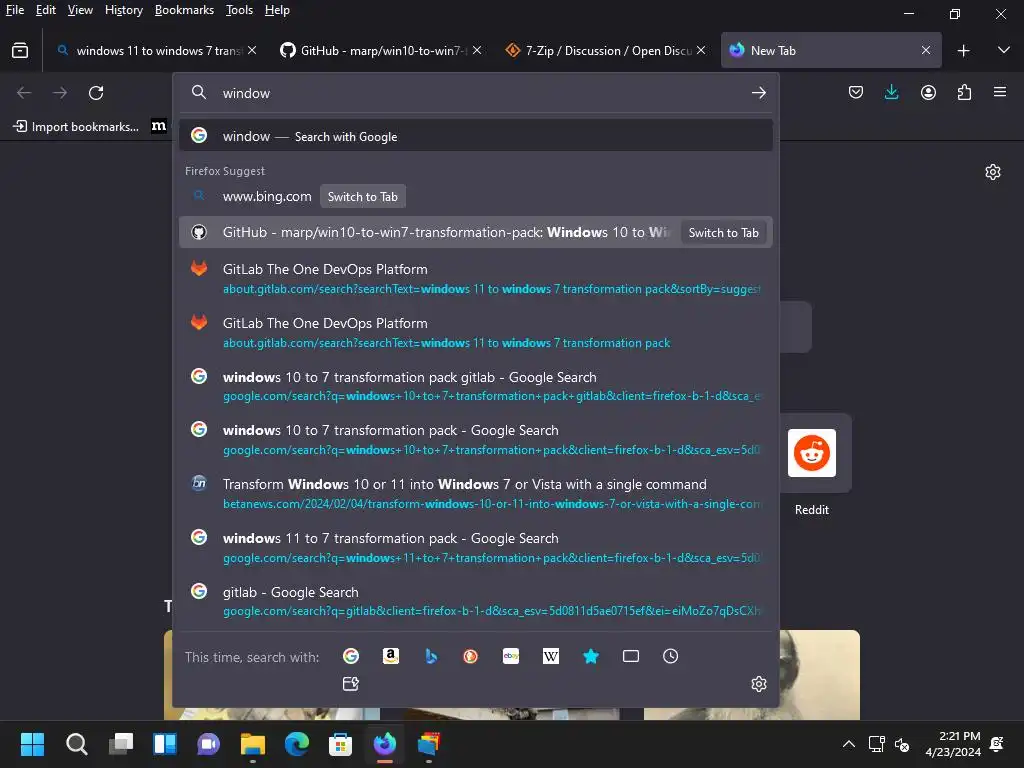1024x768 pixels.
Task: Search in History clock icon
Action: (x=671, y=656)
